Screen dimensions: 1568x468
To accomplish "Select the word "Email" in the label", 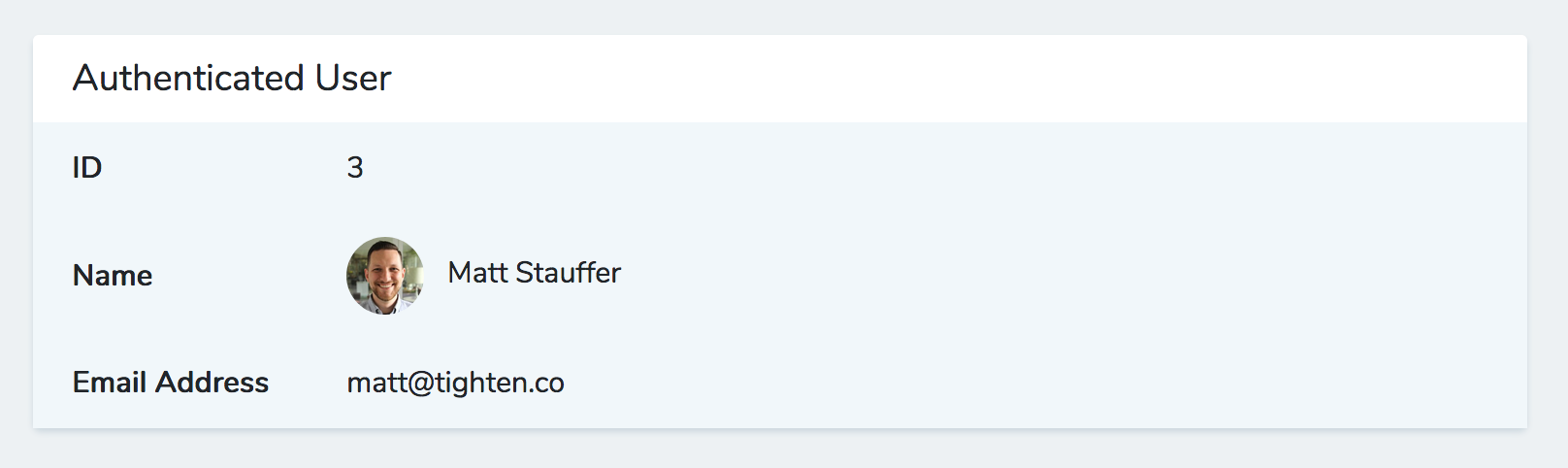I will [110, 383].
